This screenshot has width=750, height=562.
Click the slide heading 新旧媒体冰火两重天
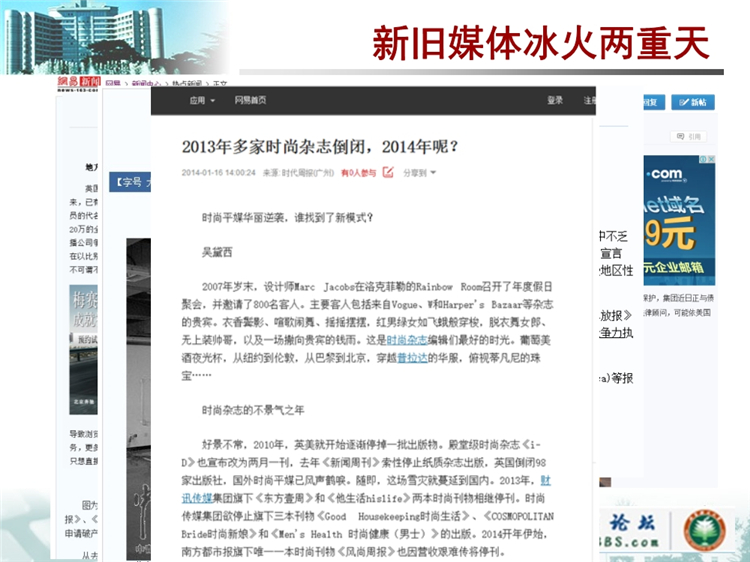tap(540, 44)
